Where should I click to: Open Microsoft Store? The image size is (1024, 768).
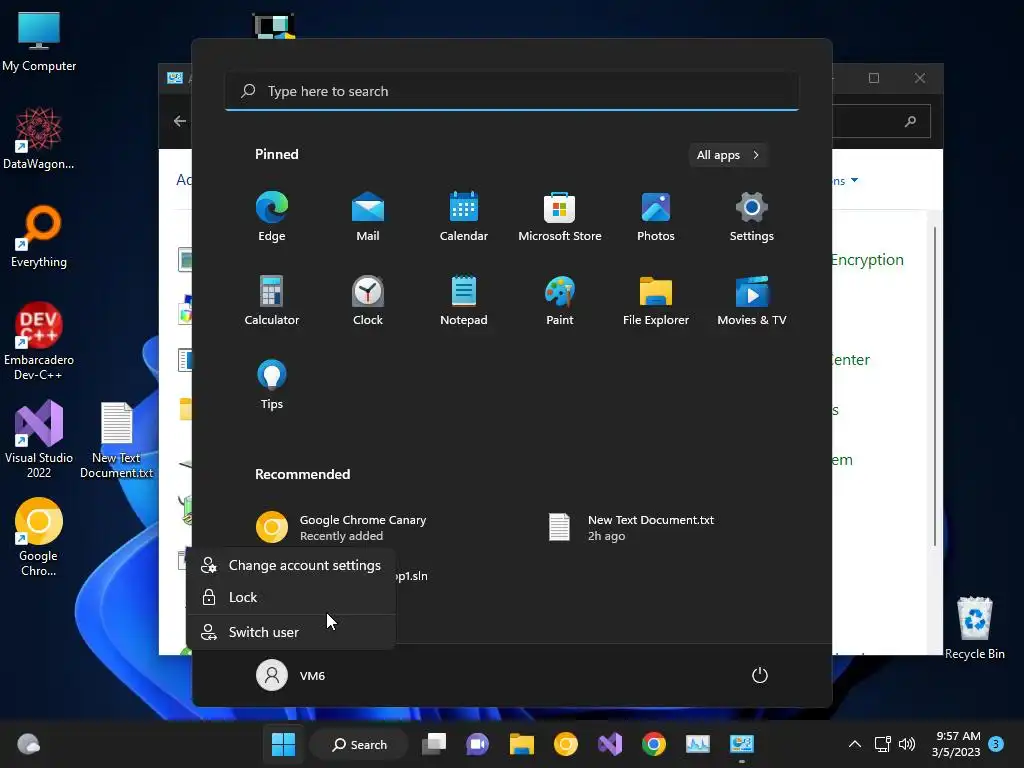click(560, 217)
